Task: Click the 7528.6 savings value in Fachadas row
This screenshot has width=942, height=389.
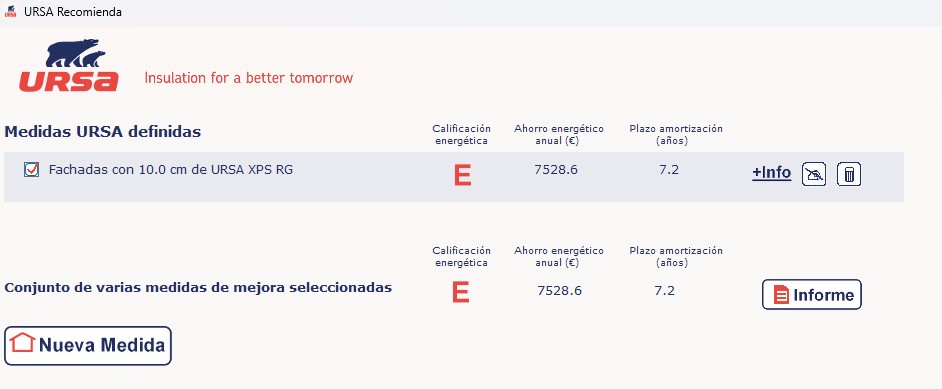Action: [556, 170]
